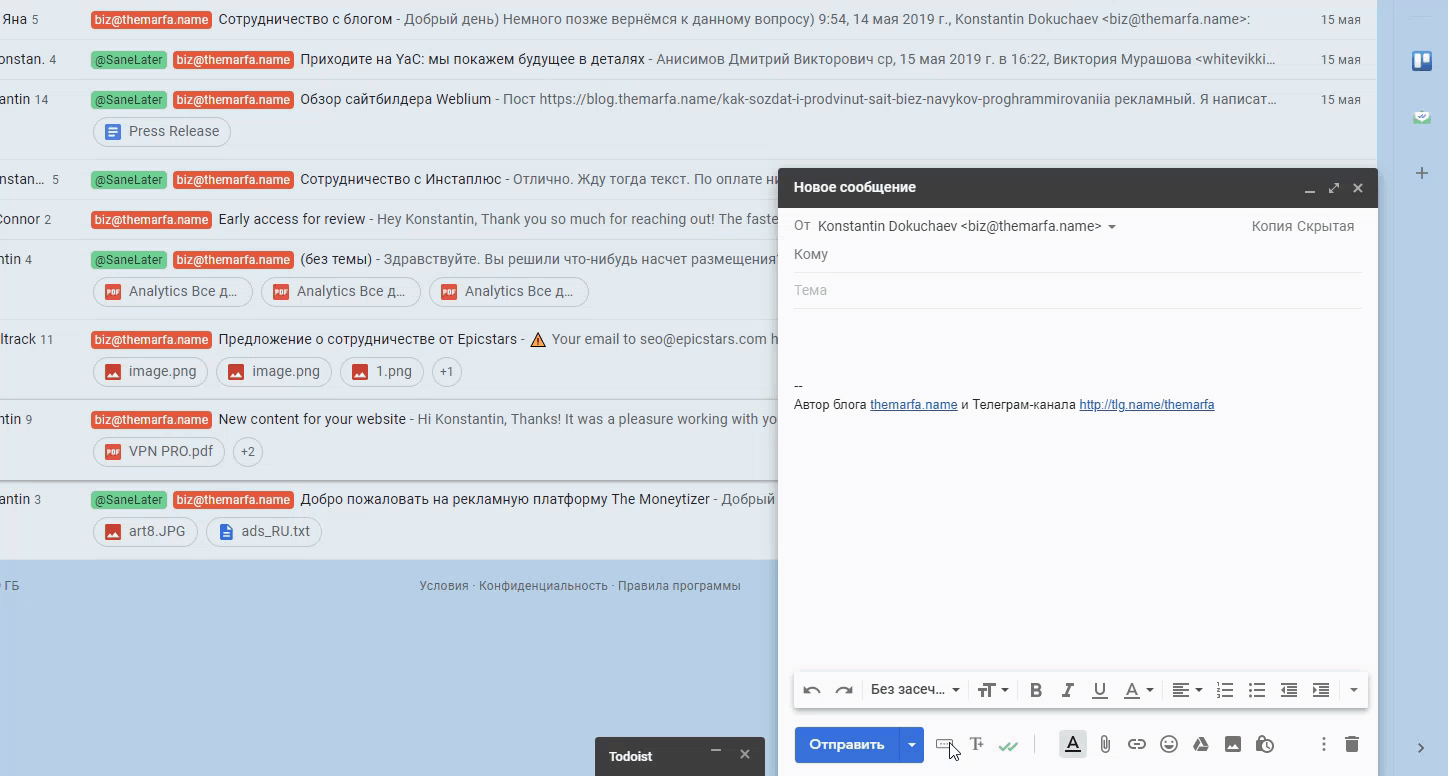Expand more formatting options arrow
This screenshot has height=776, width=1448.
click(x=1354, y=690)
